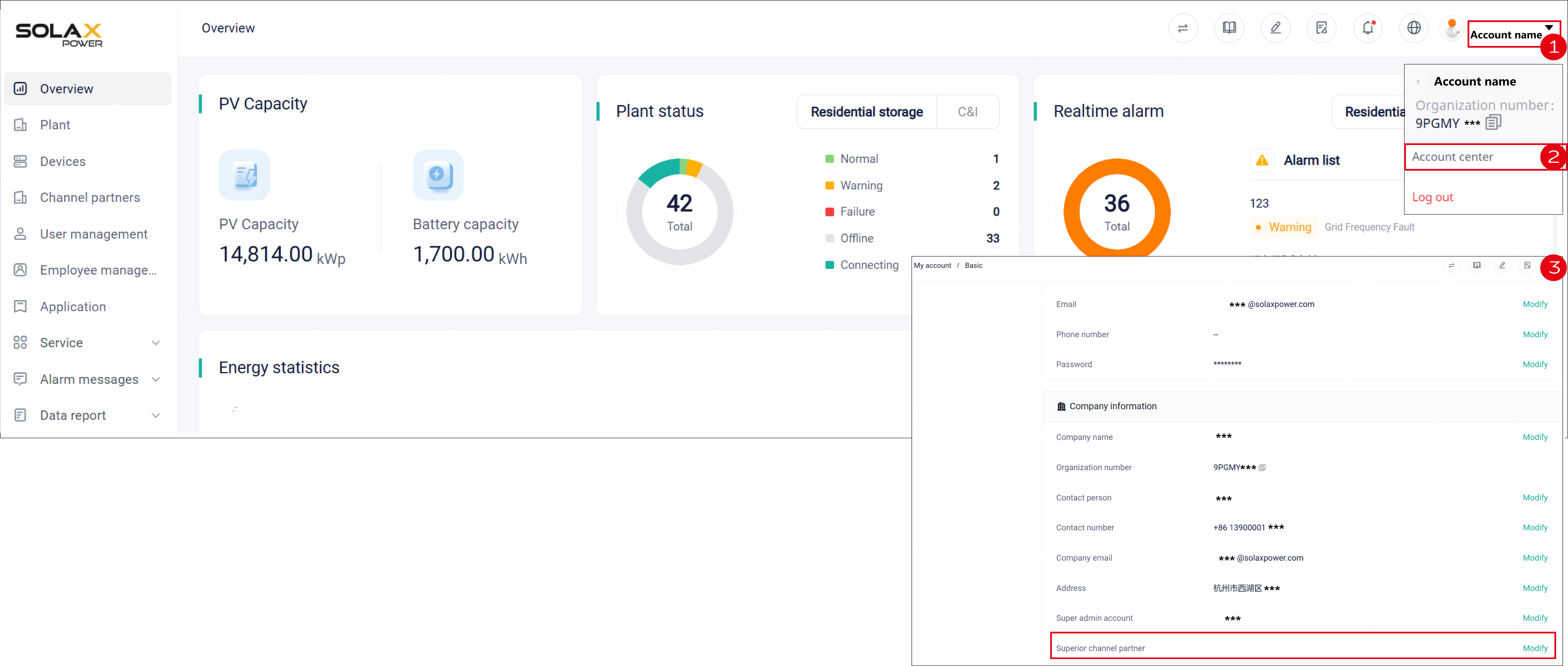Click My account in the breadcrumb
Screen dimensions: 1568x666
coord(933,266)
